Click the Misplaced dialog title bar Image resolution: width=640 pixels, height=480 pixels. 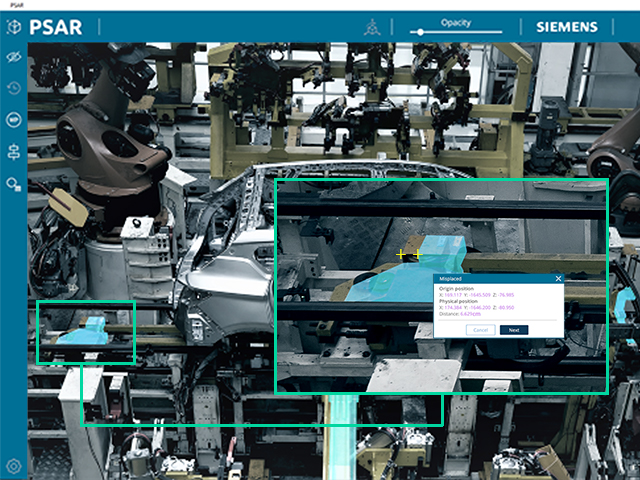click(x=494, y=278)
